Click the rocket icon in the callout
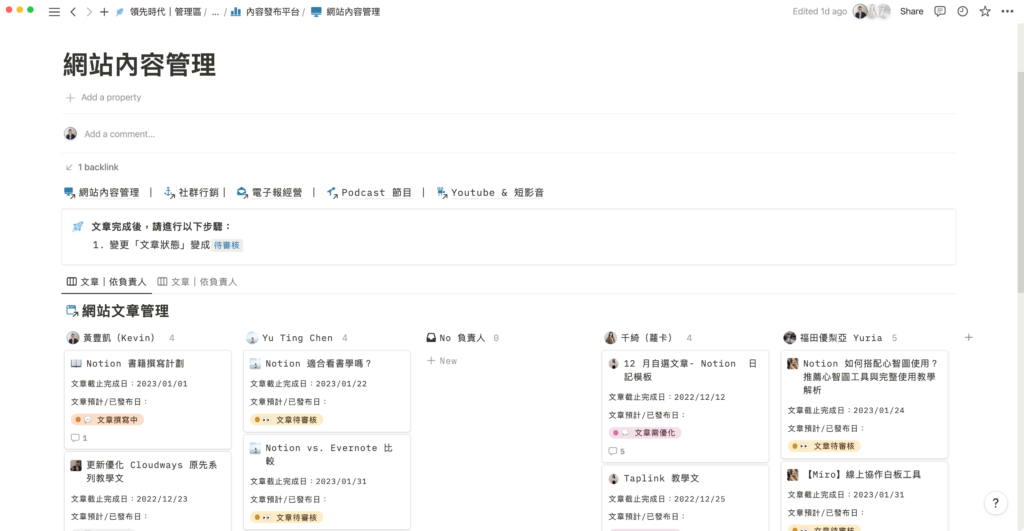The height and width of the screenshot is (531, 1024). click(78, 227)
